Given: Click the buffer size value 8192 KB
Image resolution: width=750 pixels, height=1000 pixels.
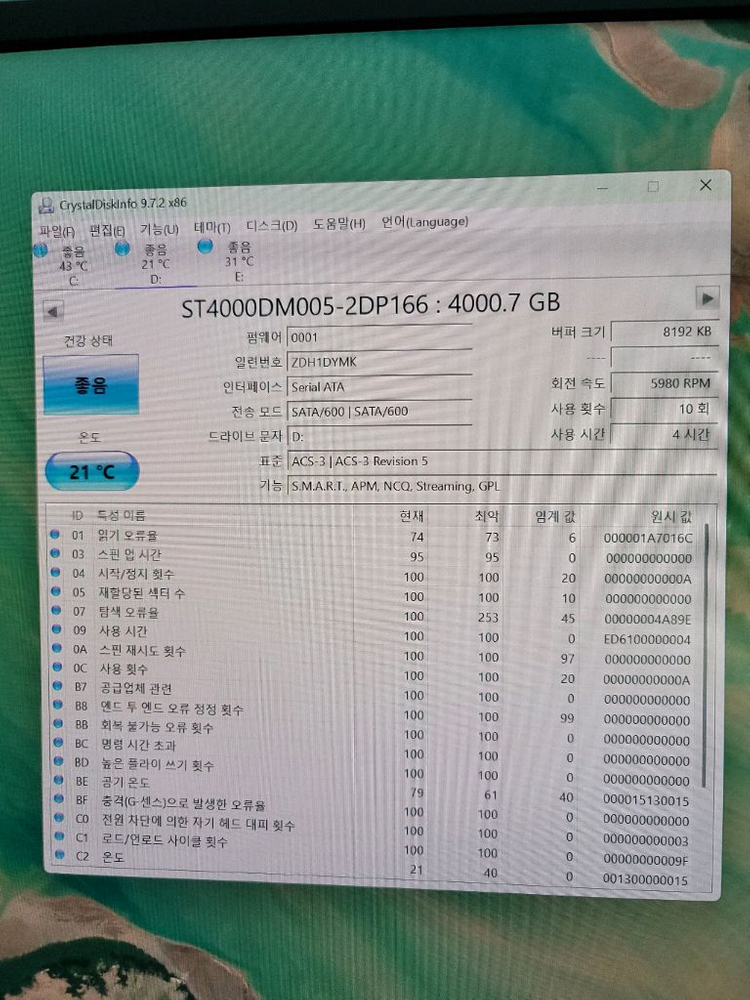Looking at the screenshot, I should point(665,332).
